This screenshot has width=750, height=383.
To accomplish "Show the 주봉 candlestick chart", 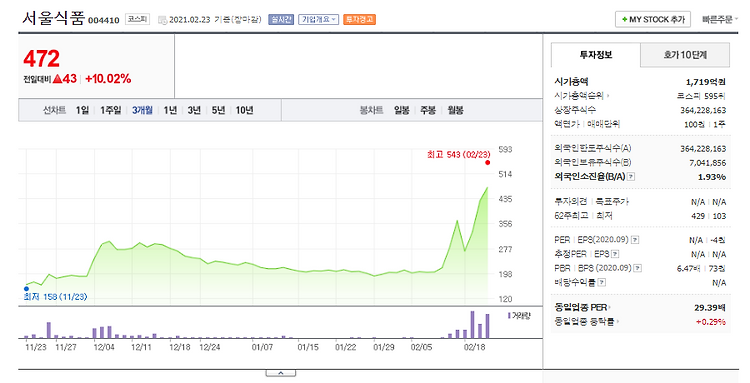I will pyautogui.click(x=428, y=110).
